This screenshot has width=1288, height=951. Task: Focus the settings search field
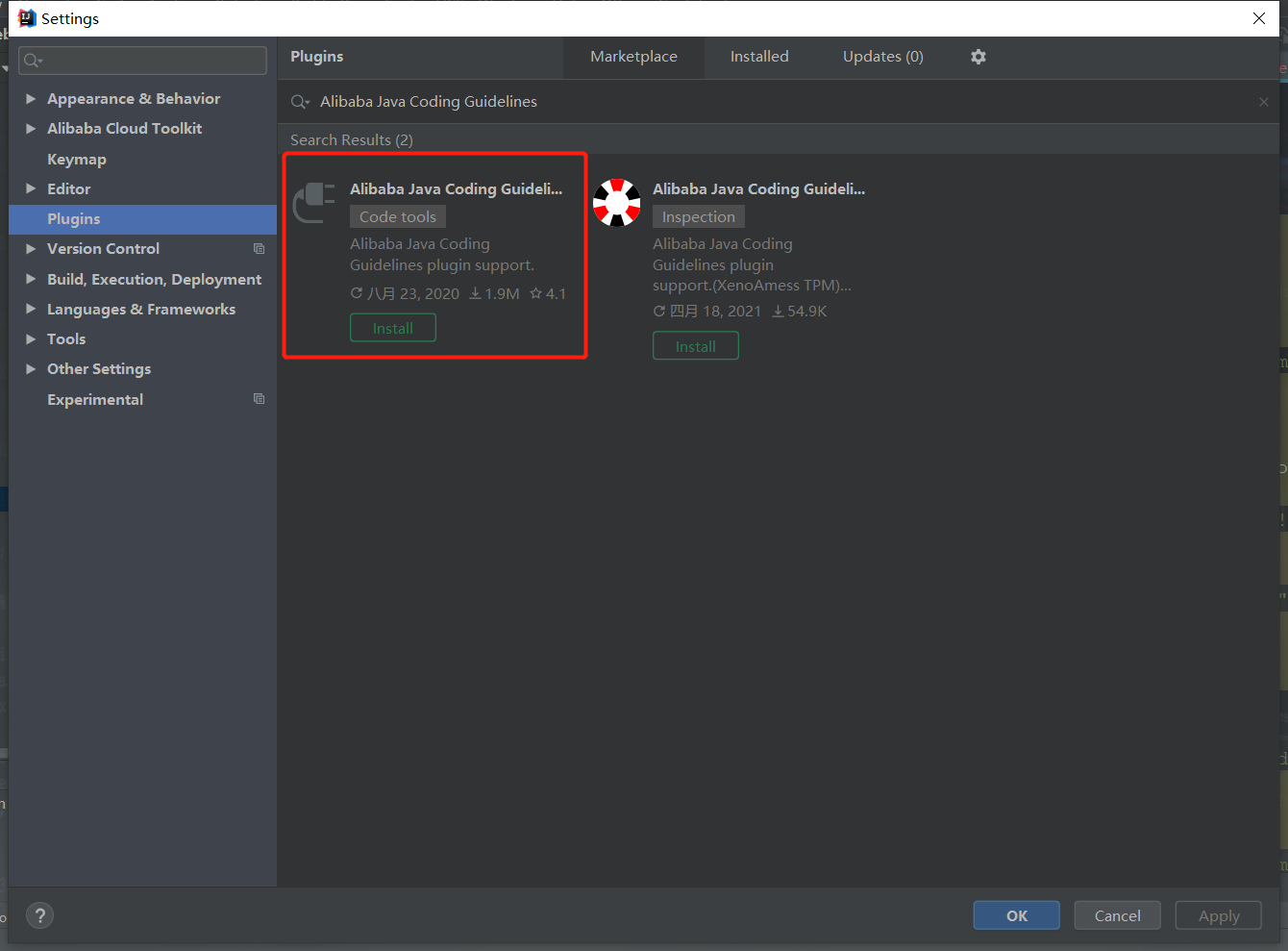coord(142,61)
